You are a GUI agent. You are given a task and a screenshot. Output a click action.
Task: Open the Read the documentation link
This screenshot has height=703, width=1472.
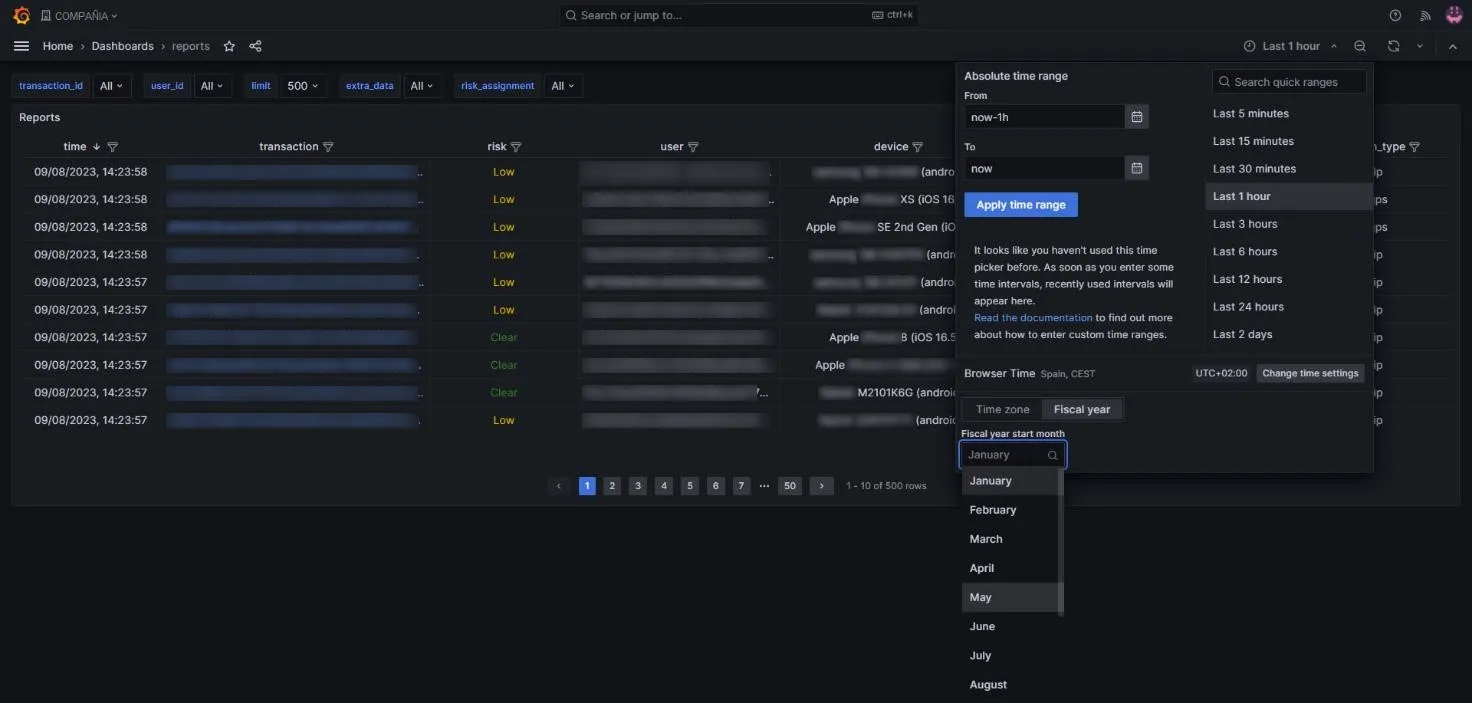pos(1033,318)
